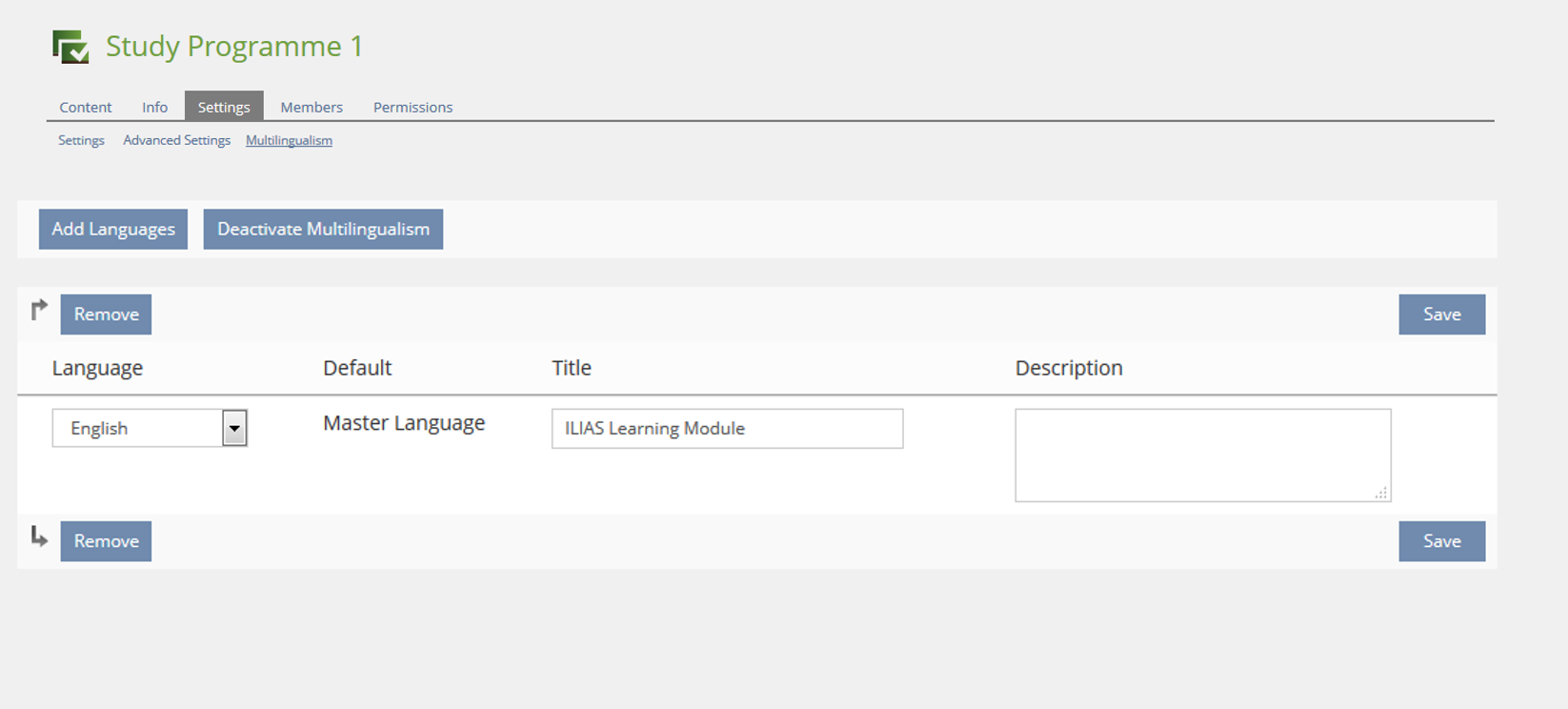Select the Multilingualism sub-tab
This screenshot has width=1568, height=709.
click(x=289, y=140)
